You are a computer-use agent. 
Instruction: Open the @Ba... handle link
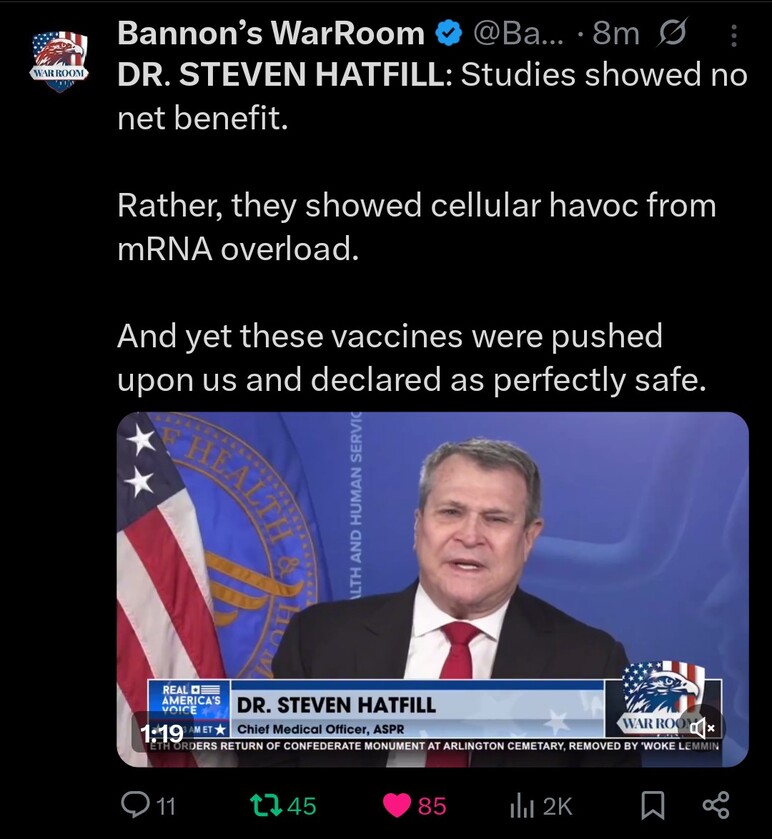518,34
